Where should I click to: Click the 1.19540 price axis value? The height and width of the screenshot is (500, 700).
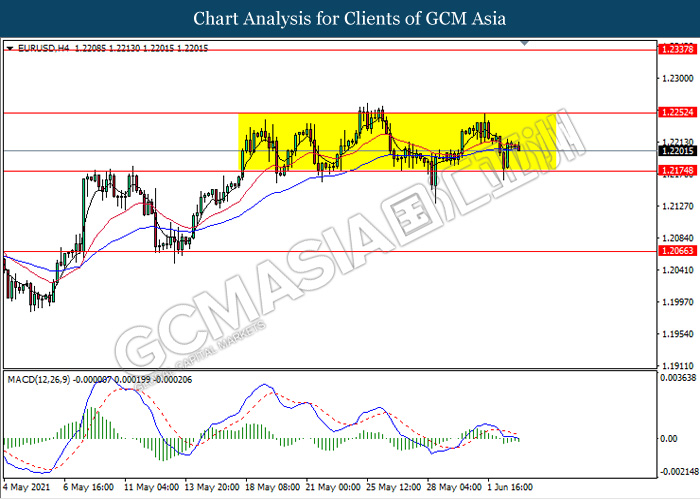678,333
